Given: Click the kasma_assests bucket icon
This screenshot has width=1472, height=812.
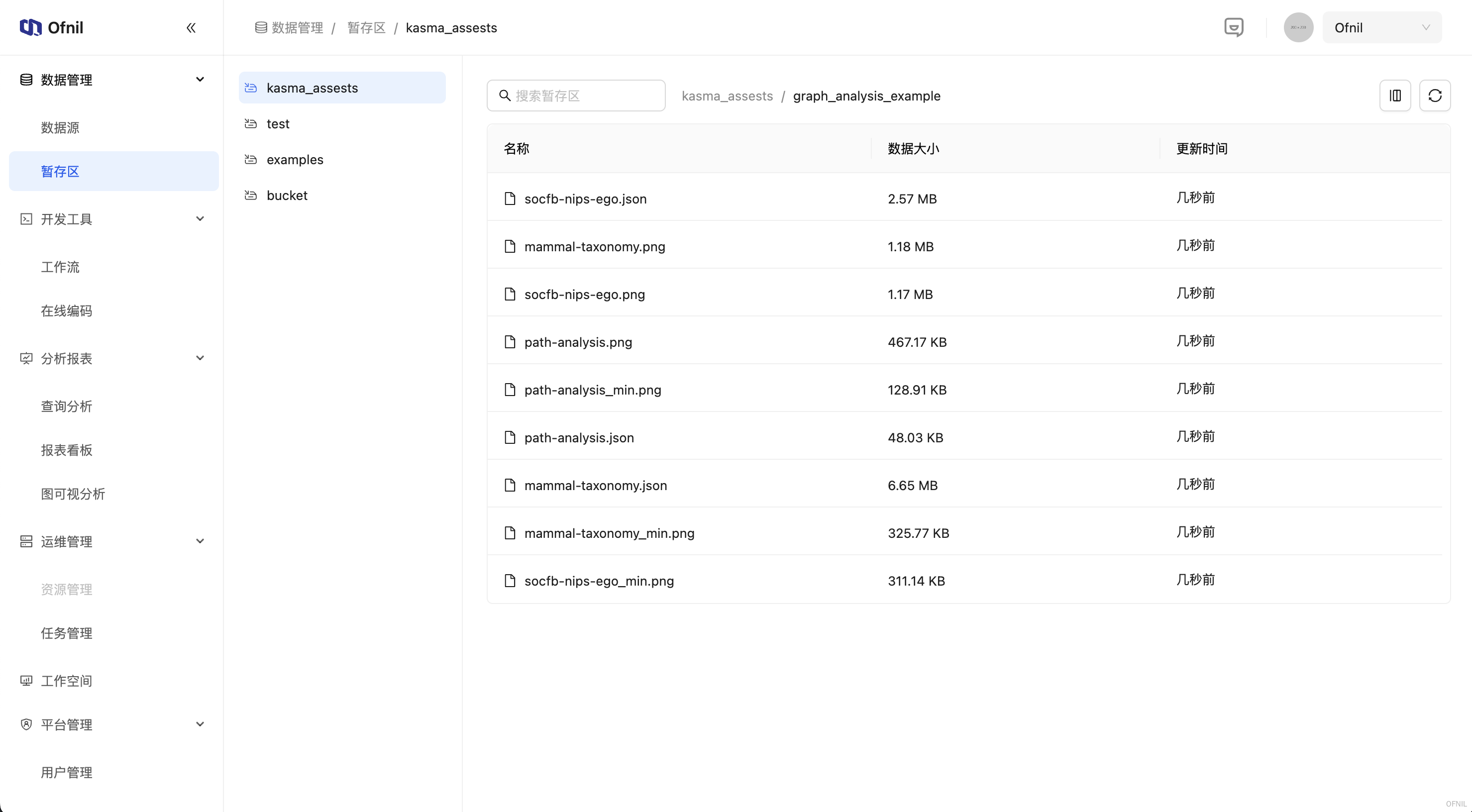Looking at the screenshot, I should (251, 88).
